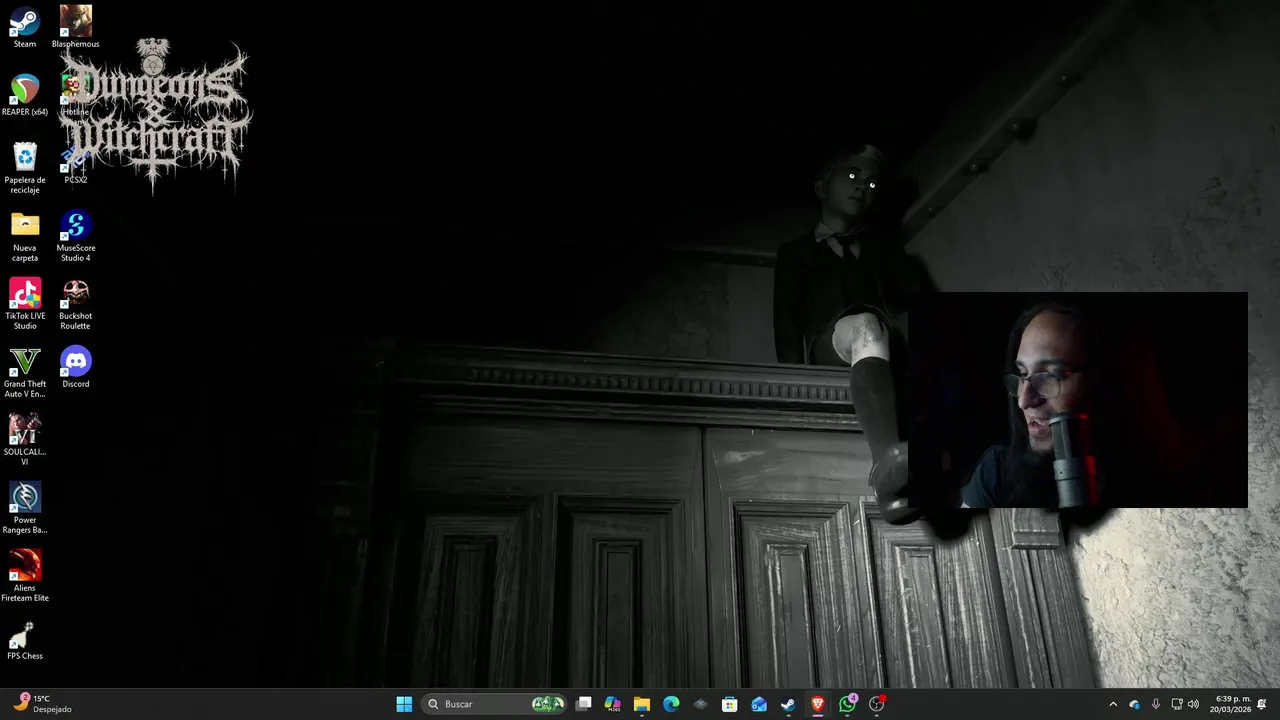Switch to OBS Studio in taskbar
The height and width of the screenshot is (720, 1280).
pos(877,704)
